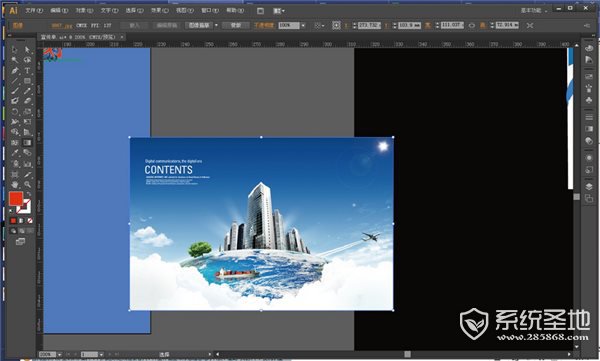Viewport: 600px width, 361px height.
Task: Select the Line Segment tool
Action: 15,81
